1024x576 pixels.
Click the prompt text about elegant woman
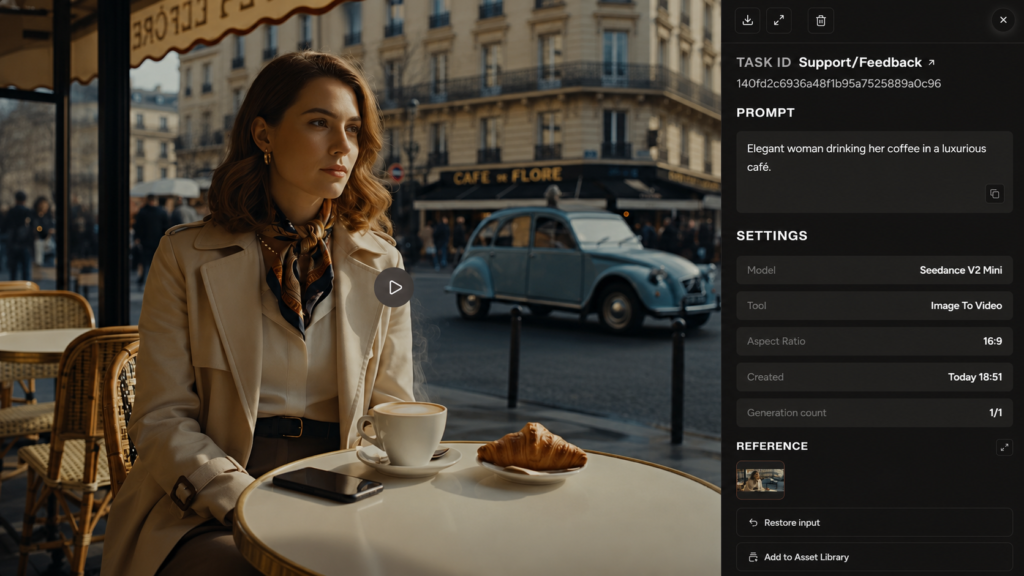click(866, 157)
